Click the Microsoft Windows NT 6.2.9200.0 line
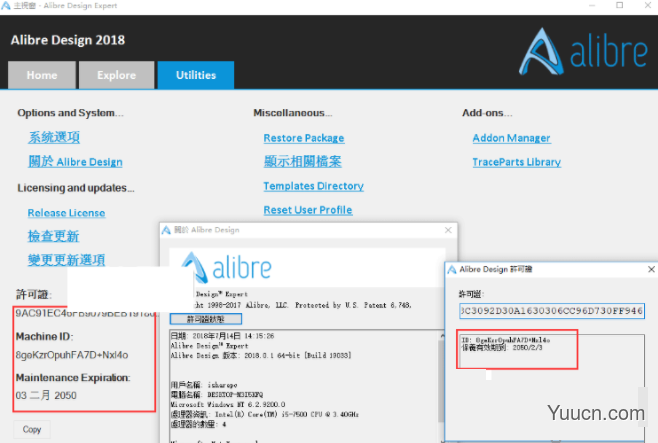The height and width of the screenshot is (443, 658). 228,404
